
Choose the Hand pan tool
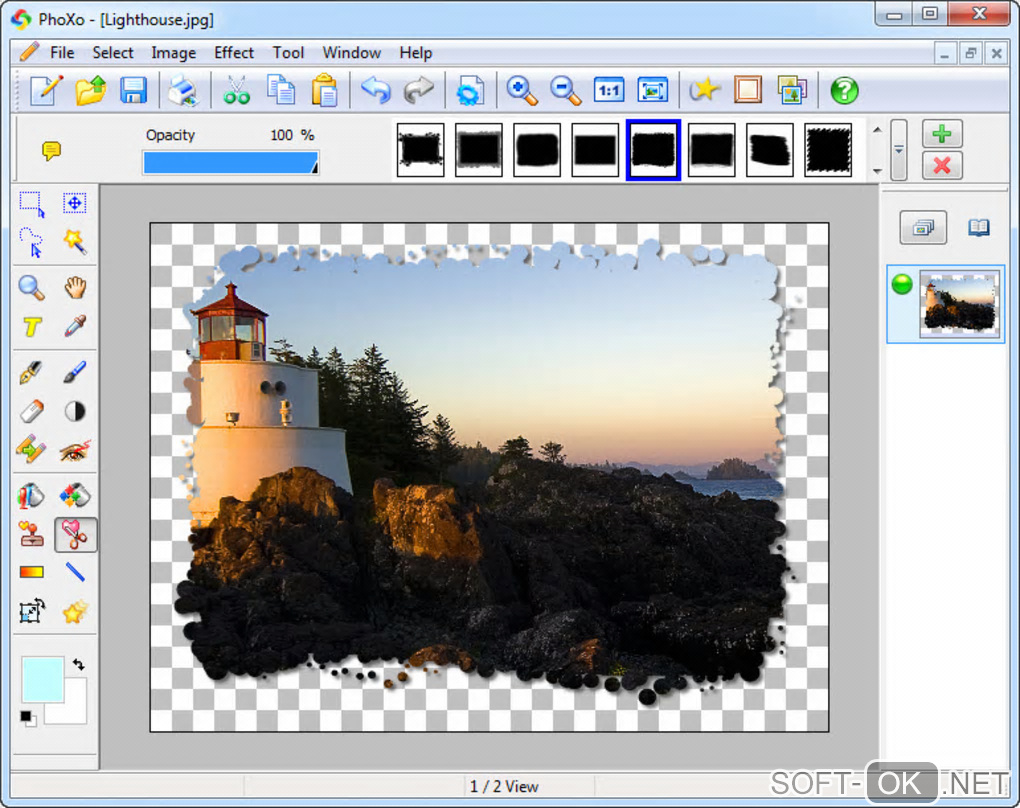point(75,288)
